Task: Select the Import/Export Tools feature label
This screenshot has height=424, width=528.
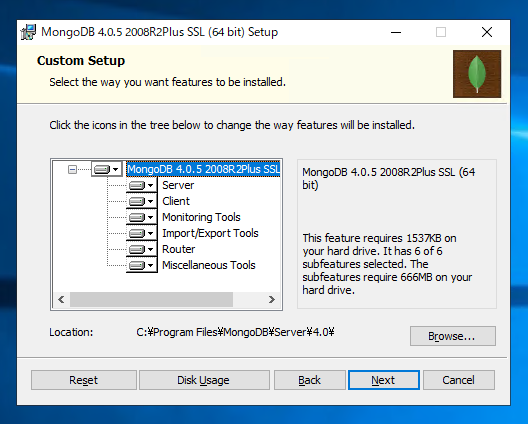Action: coord(210,233)
